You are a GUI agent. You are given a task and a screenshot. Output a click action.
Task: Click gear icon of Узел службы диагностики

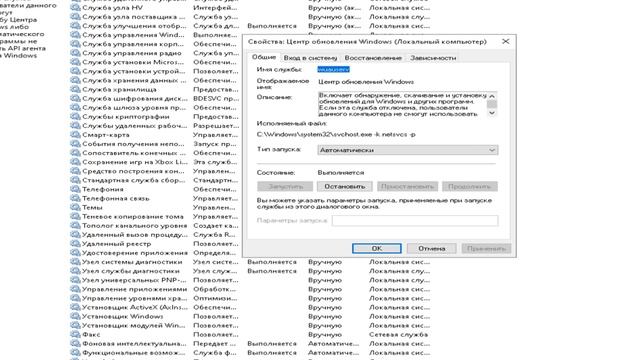tap(75, 271)
